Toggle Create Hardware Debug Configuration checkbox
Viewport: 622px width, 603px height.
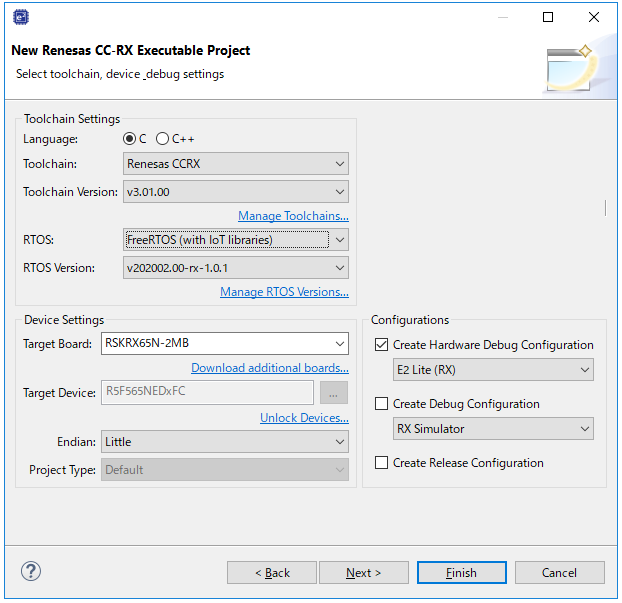[x=381, y=345]
